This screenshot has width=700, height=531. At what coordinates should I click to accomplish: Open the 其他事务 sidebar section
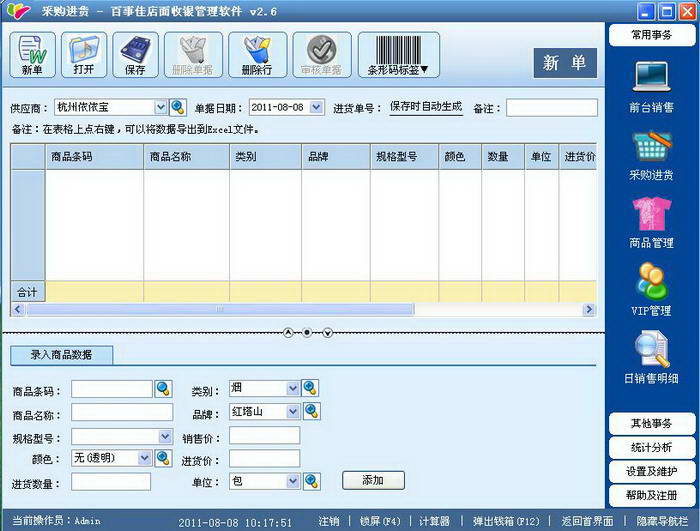pos(652,423)
